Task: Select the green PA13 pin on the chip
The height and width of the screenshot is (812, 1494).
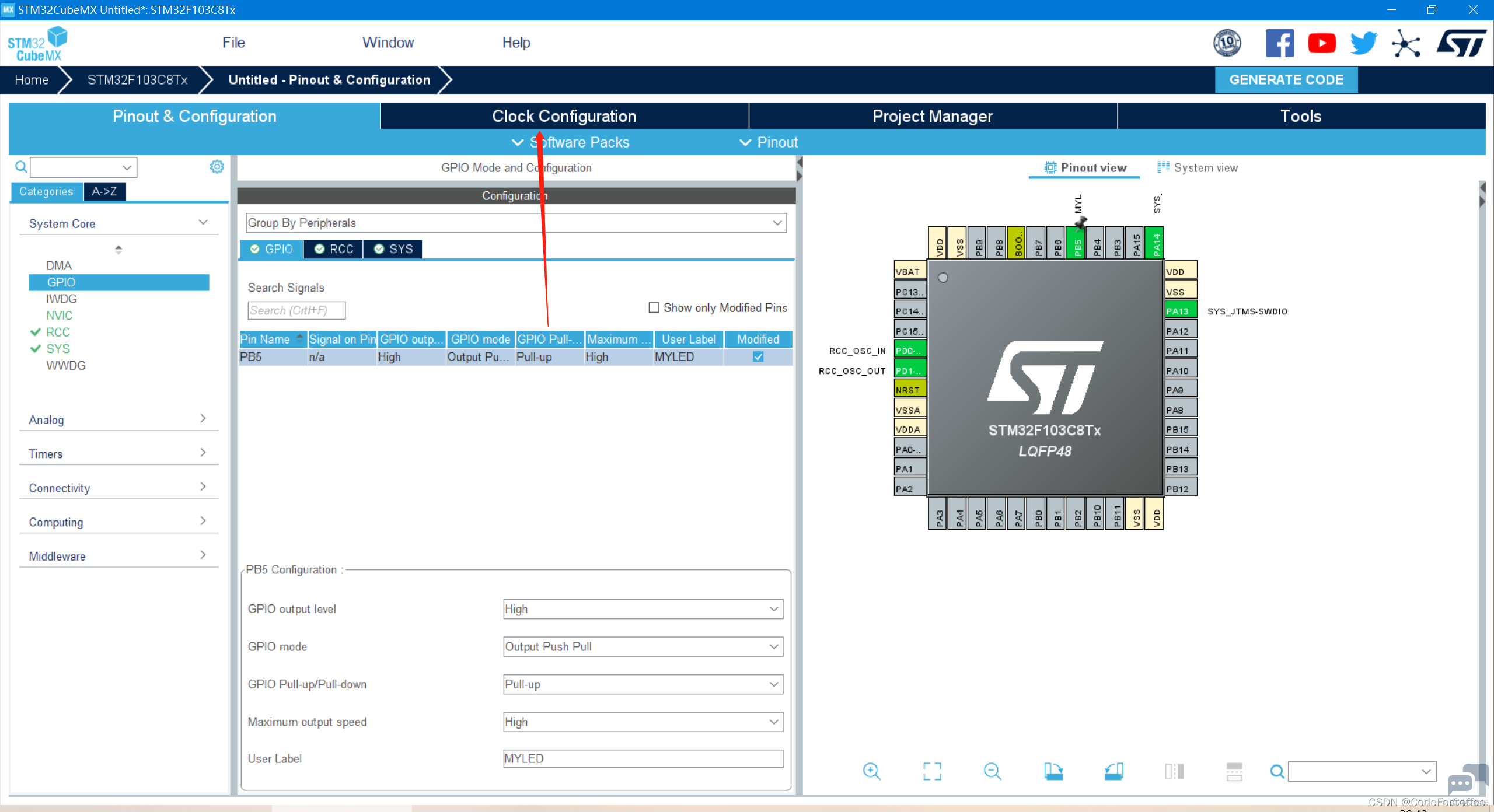Action: click(x=1181, y=311)
